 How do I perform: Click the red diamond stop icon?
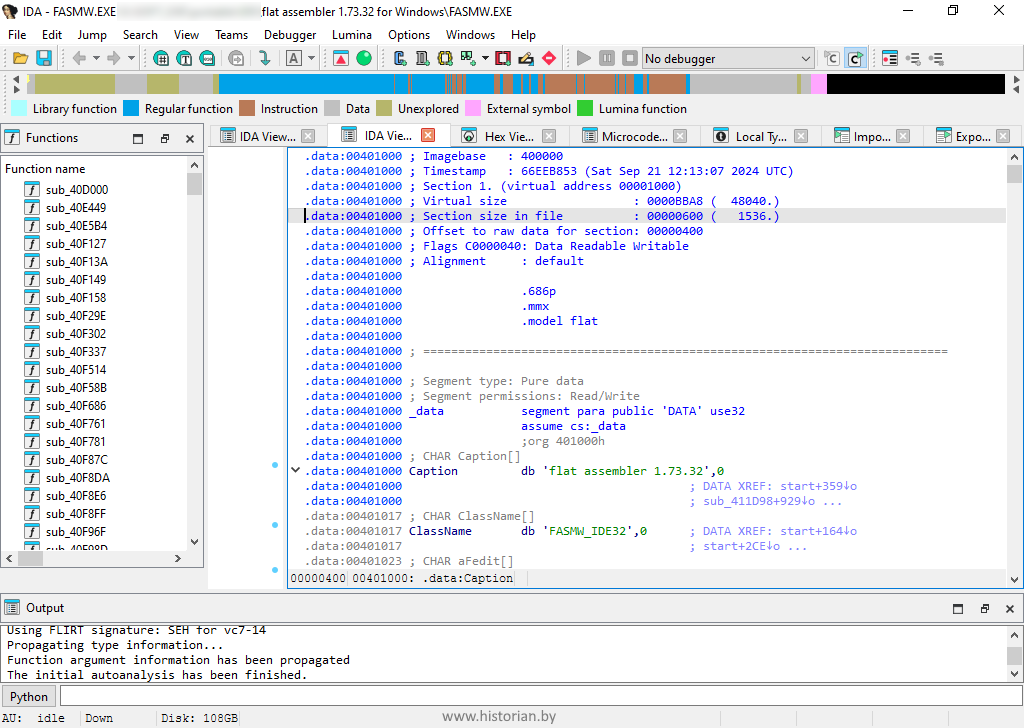tap(549, 59)
